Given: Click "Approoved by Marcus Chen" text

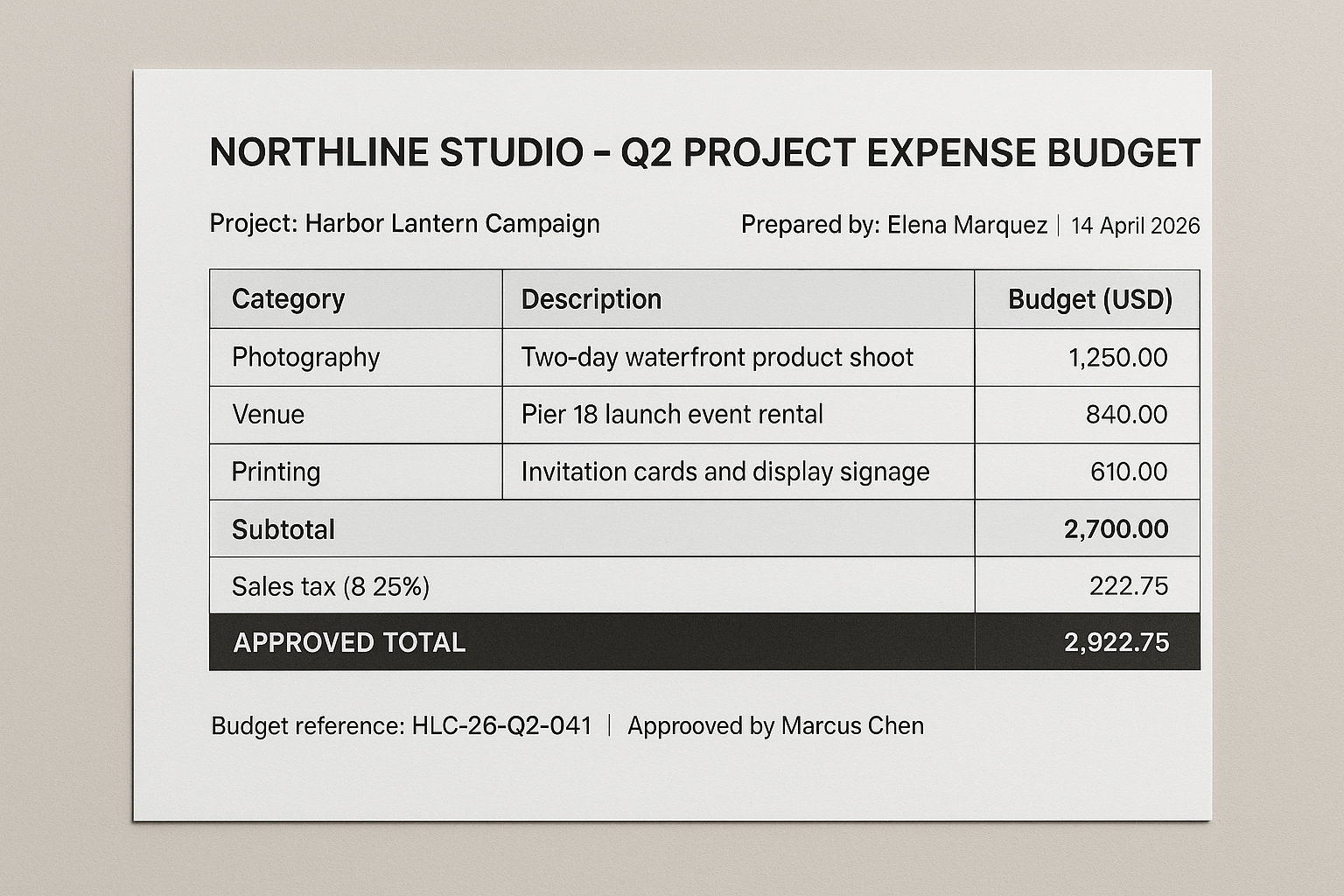Looking at the screenshot, I should point(775,726).
